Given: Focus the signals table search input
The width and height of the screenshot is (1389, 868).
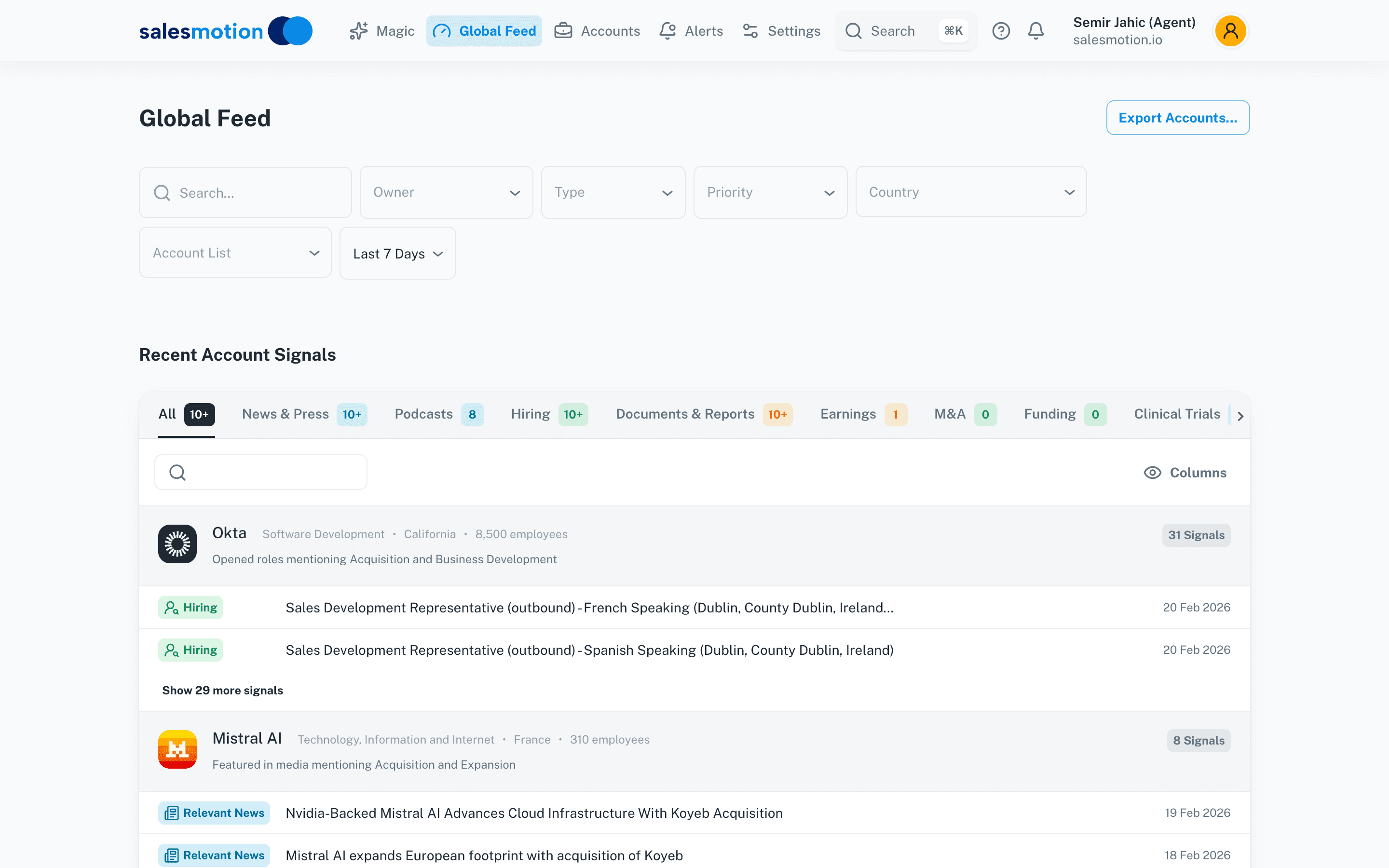Looking at the screenshot, I should (x=260, y=473).
